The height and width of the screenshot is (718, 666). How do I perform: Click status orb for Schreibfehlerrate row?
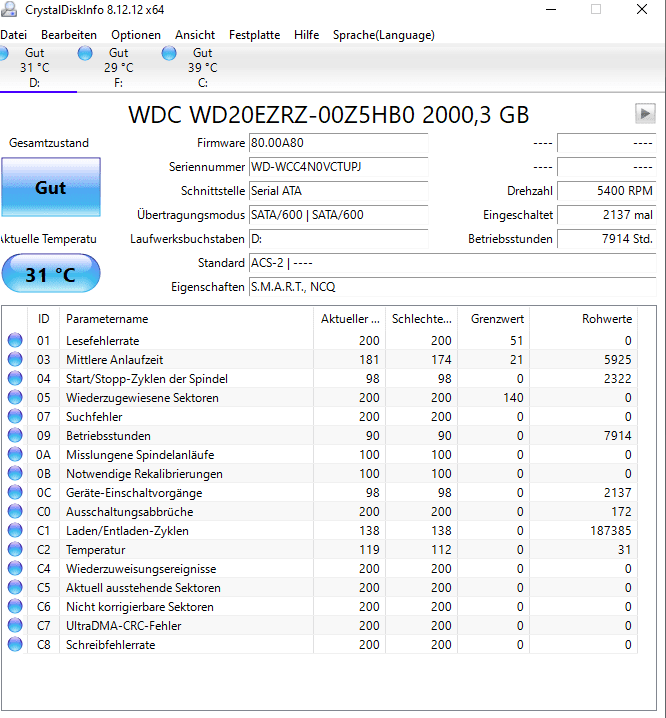pyautogui.click(x=15, y=644)
